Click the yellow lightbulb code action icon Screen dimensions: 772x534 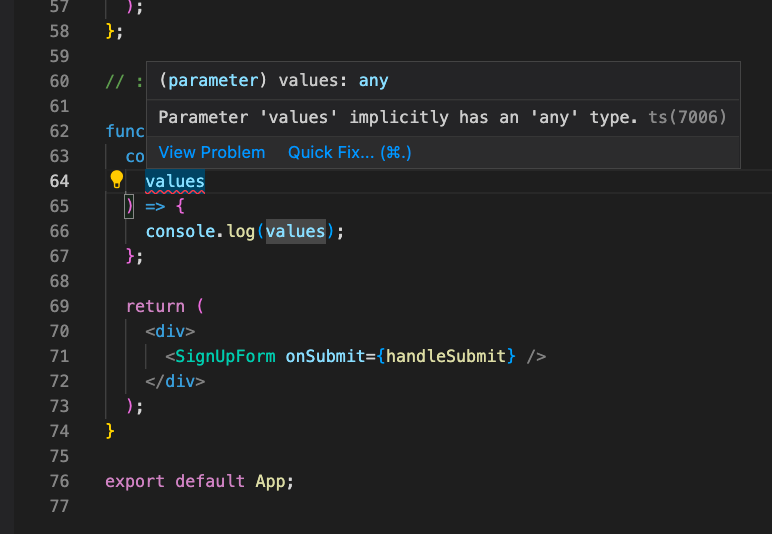coord(116,180)
